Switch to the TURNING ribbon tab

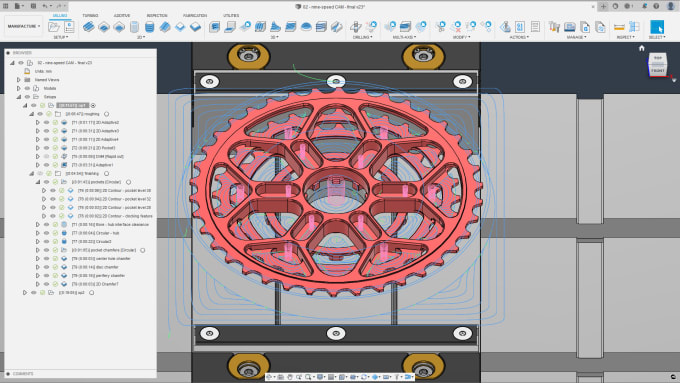[x=90, y=16]
